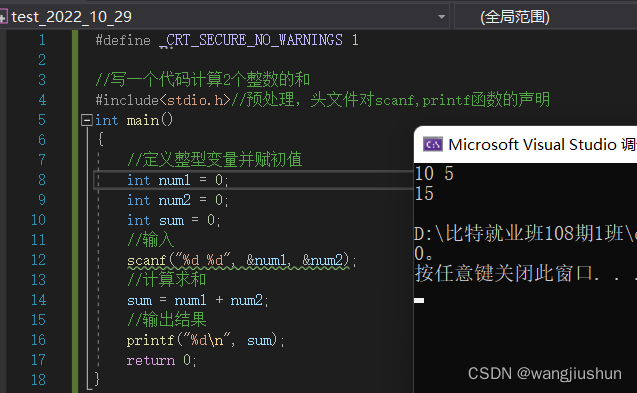Click the #include<stdio.h> directive
The height and width of the screenshot is (393, 637).
tap(162, 100)
